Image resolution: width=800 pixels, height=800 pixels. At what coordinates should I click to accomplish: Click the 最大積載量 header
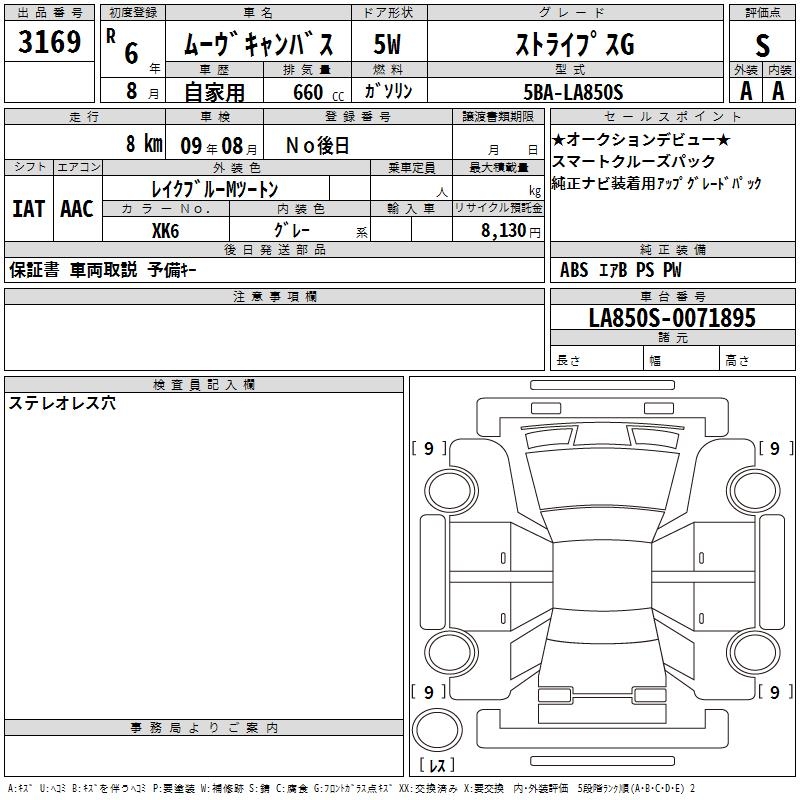[498, 167]
